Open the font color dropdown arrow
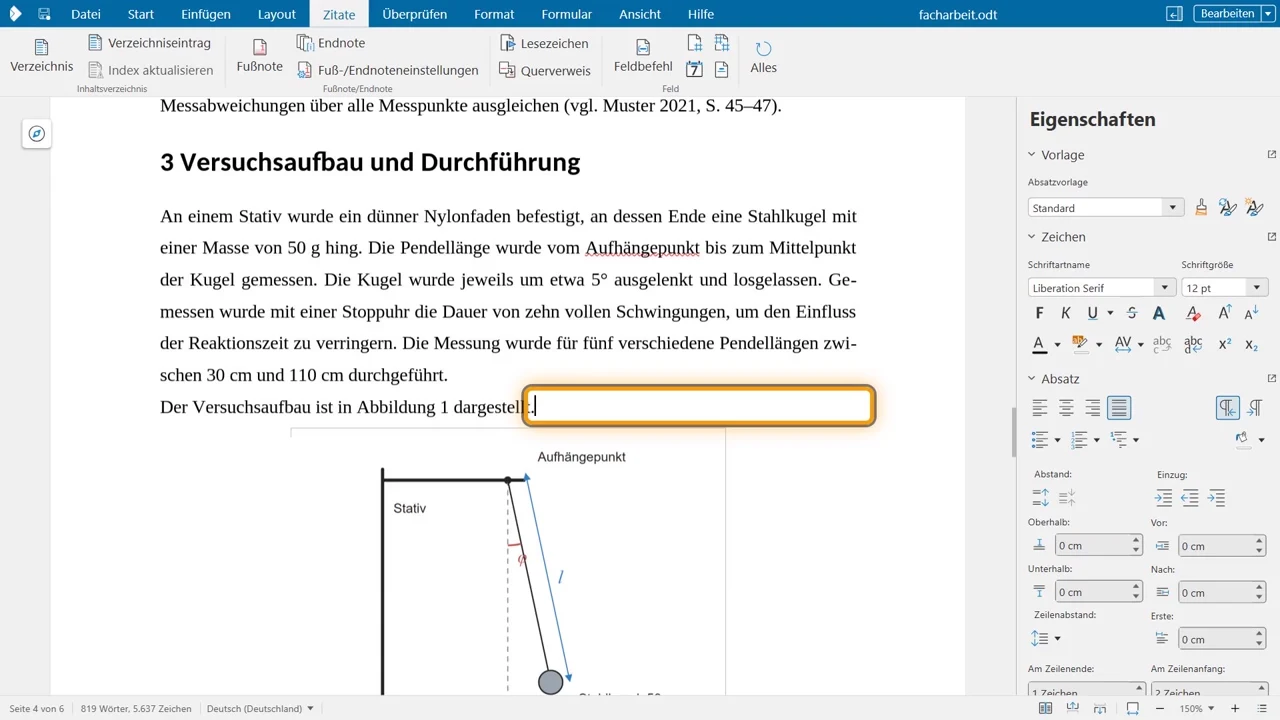Viewport: 1280px width, 720px height. point(1057,344)
